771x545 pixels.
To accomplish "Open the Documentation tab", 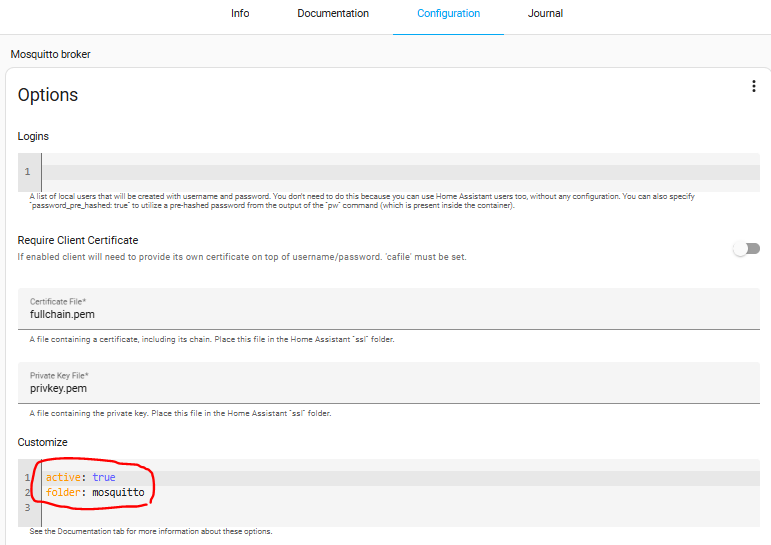I will [x=333, y=14].
